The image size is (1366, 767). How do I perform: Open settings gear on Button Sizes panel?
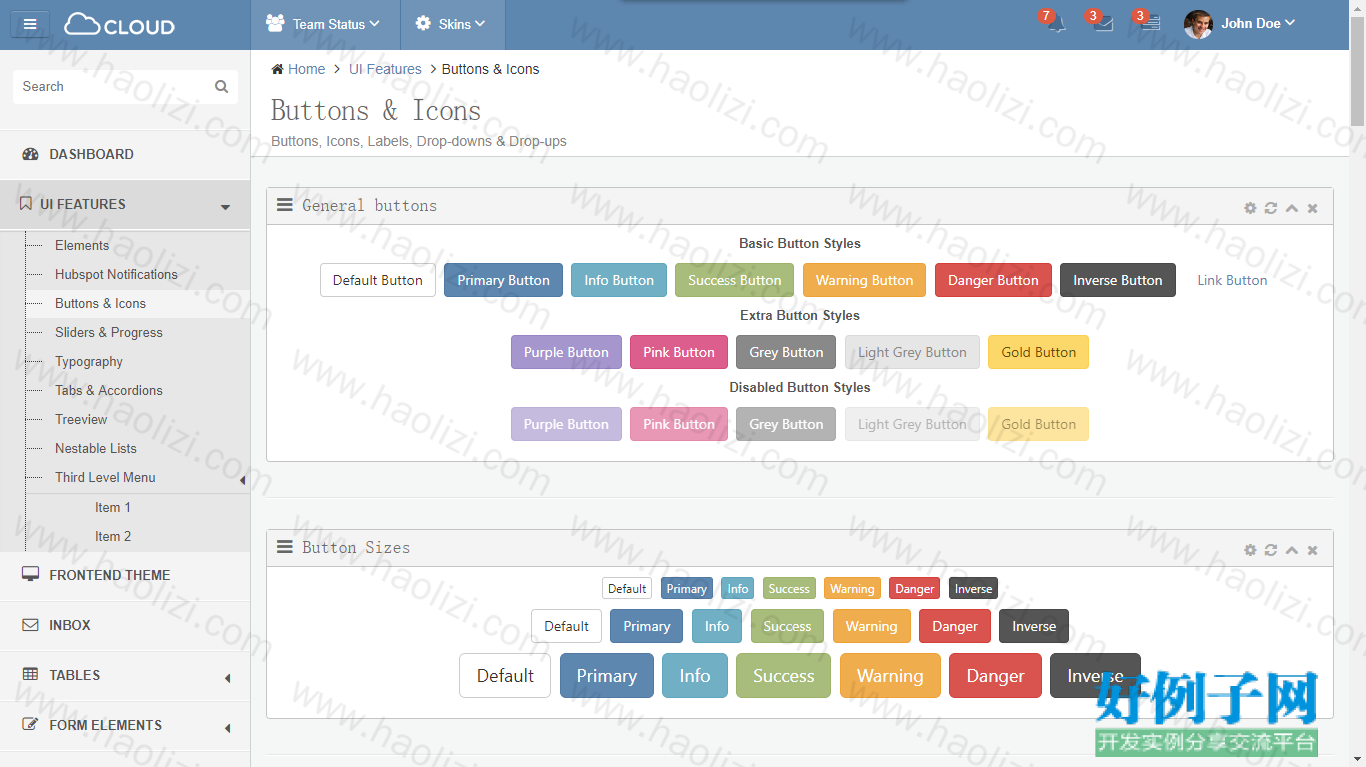[1250, 550]
